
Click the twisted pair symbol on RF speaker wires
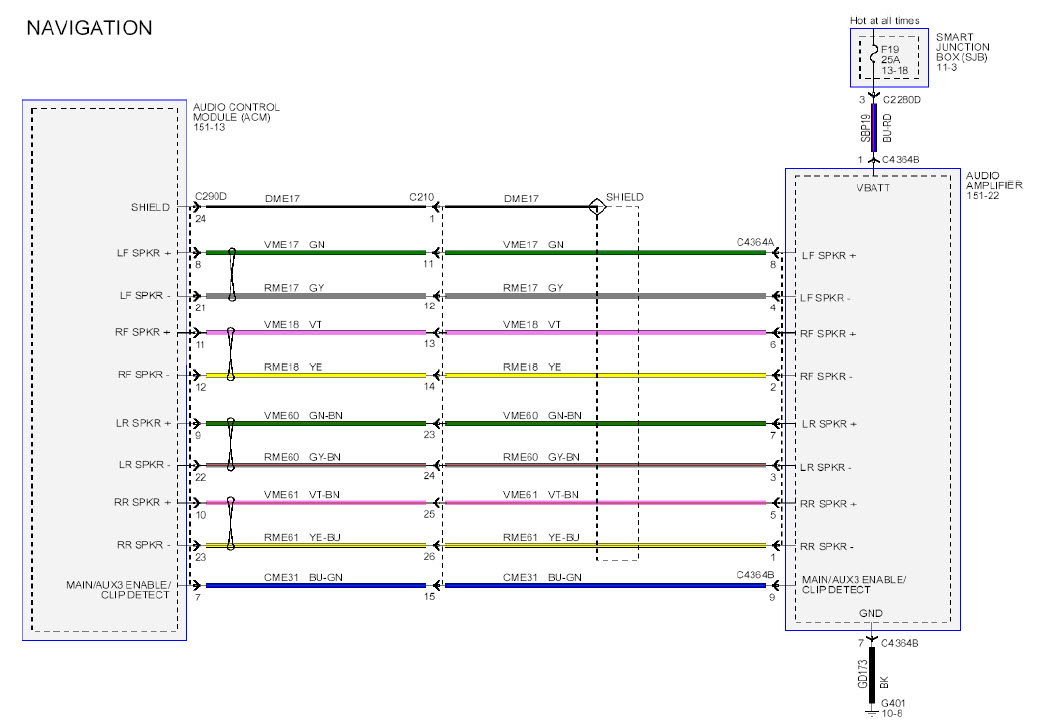tap(232, 353)
